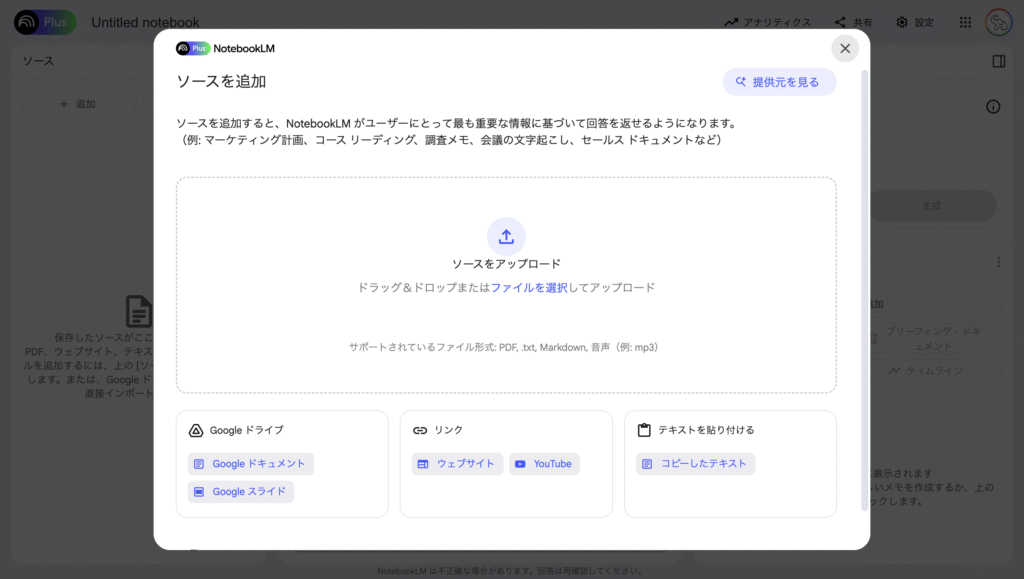Click the supported file formats text
Image resolution: width=1024 pixels, height=579 pixels.
pos(504,347)
